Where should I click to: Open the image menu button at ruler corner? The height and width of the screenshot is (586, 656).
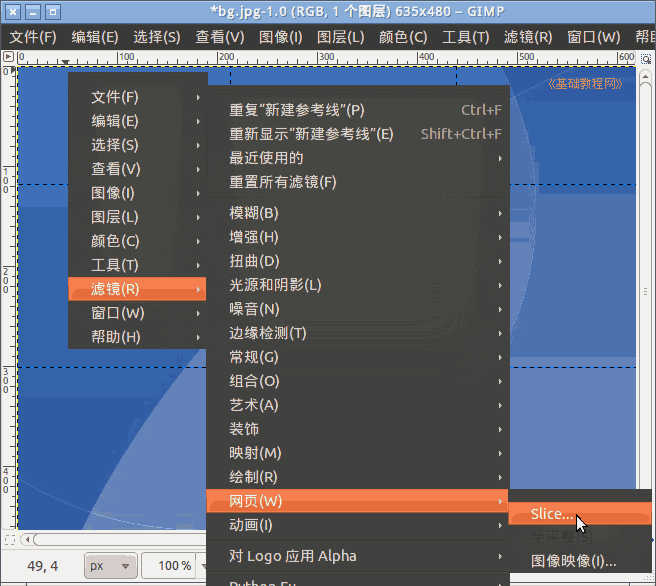click(8, 59)
